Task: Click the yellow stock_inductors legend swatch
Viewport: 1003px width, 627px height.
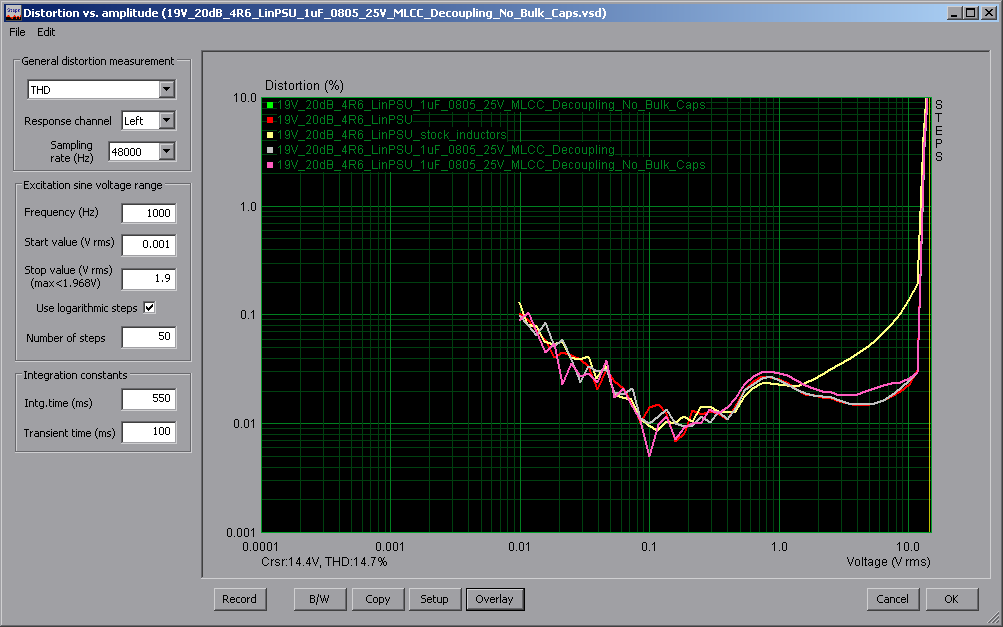Action: [270, 135]
